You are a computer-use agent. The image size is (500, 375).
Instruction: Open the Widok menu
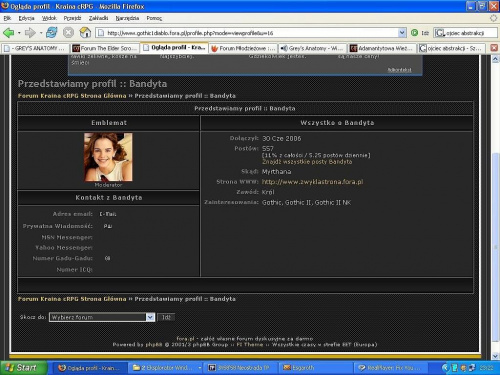click(x=49, y=18)
